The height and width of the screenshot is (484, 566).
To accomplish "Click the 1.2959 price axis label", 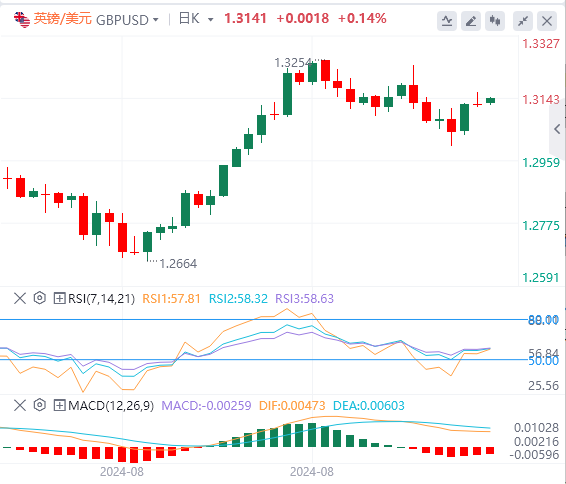I will (x=541, y=163).
